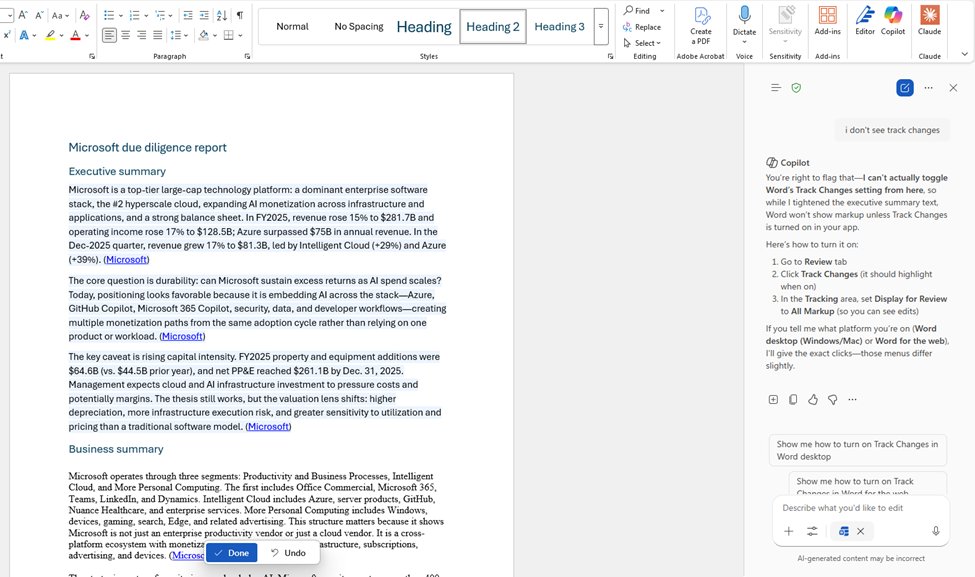Open Copilot pane more options menu
Screen dimensions: 975x577
928,88
